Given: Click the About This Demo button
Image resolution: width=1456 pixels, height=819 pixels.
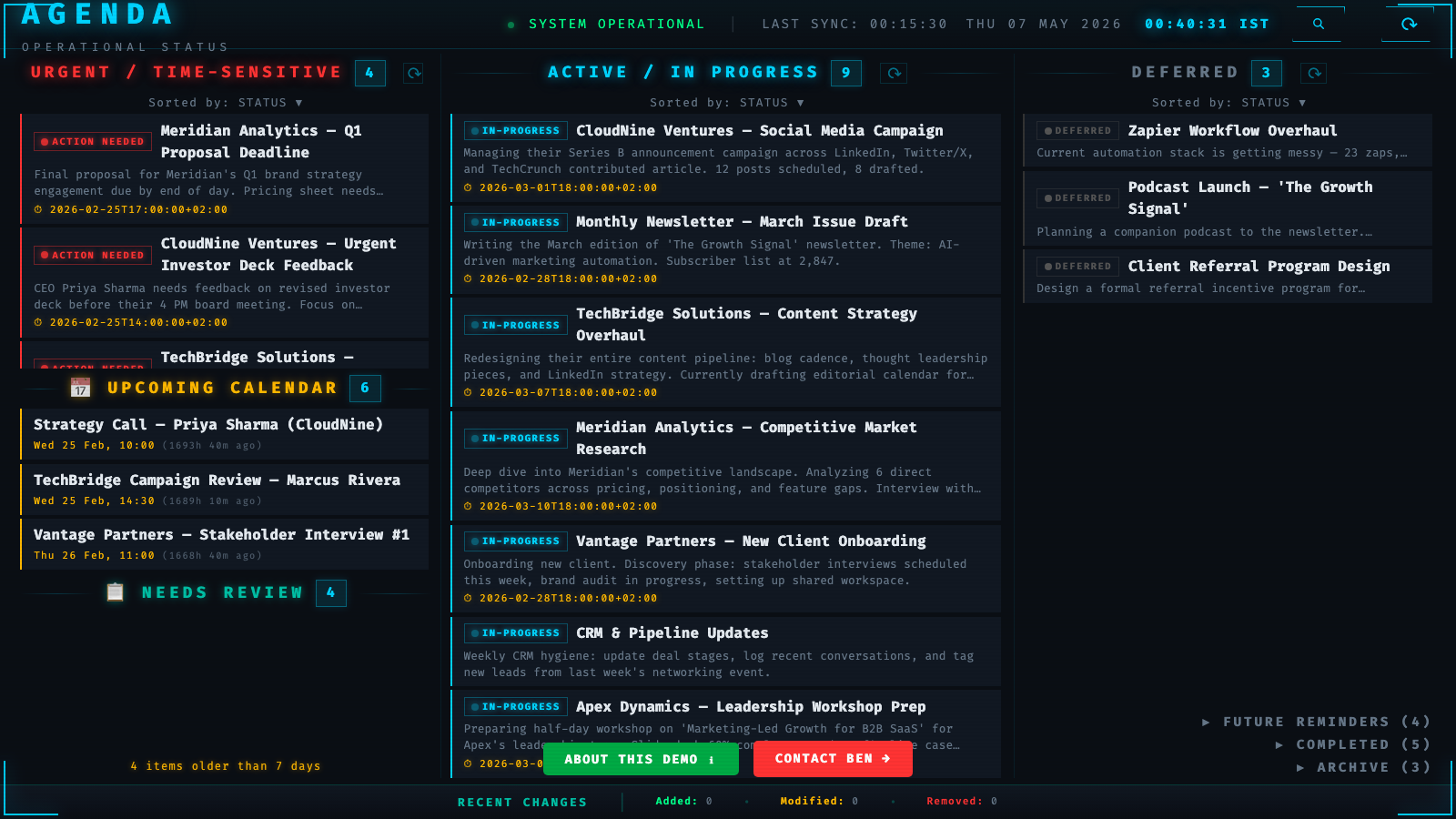Looking at the screenshot, I should (x=641, y=759).
